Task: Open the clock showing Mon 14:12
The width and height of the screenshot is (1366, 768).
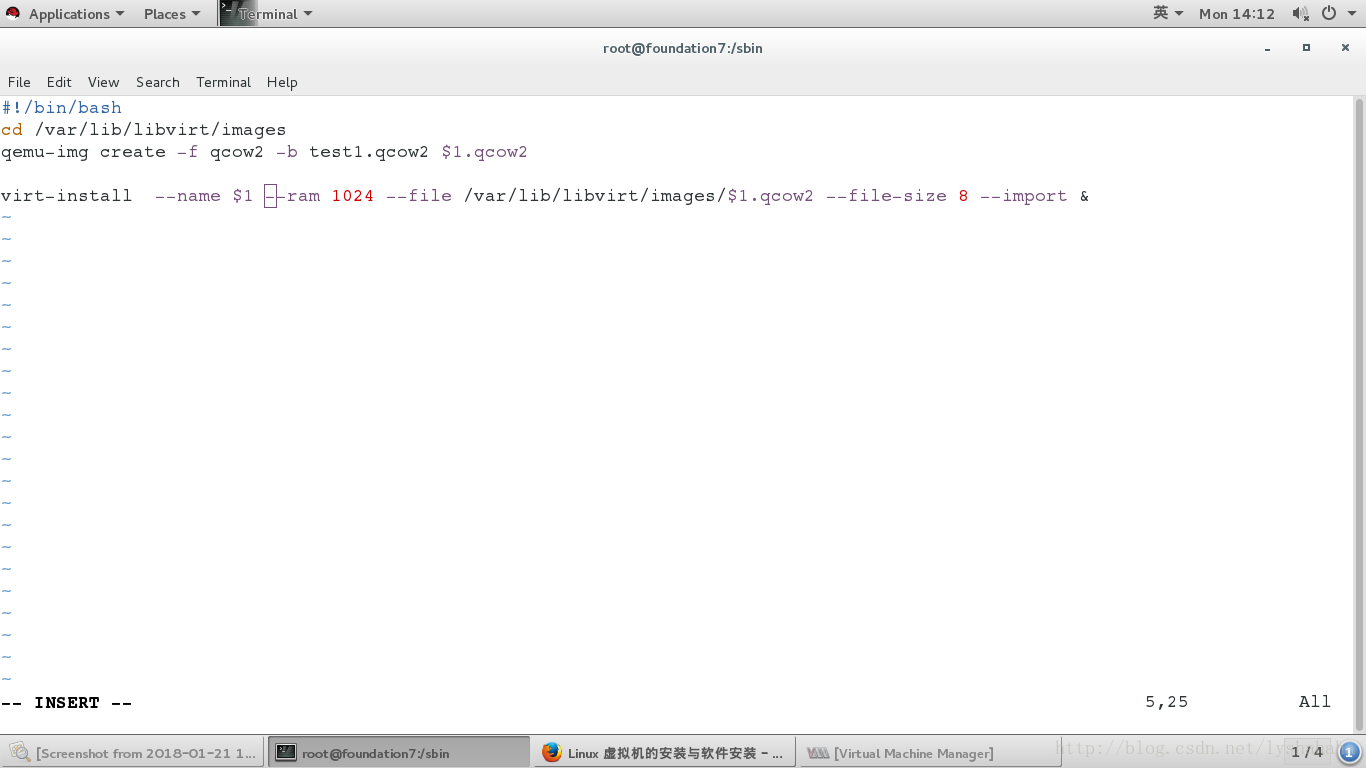Action: (1237, 14)
